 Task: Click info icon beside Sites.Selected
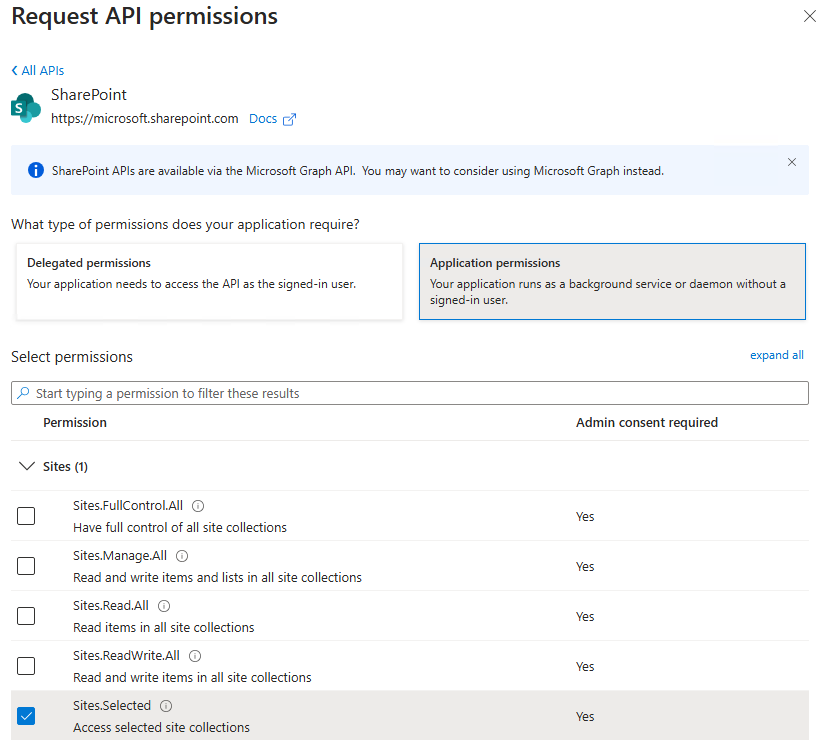click(x=166, y=706)
